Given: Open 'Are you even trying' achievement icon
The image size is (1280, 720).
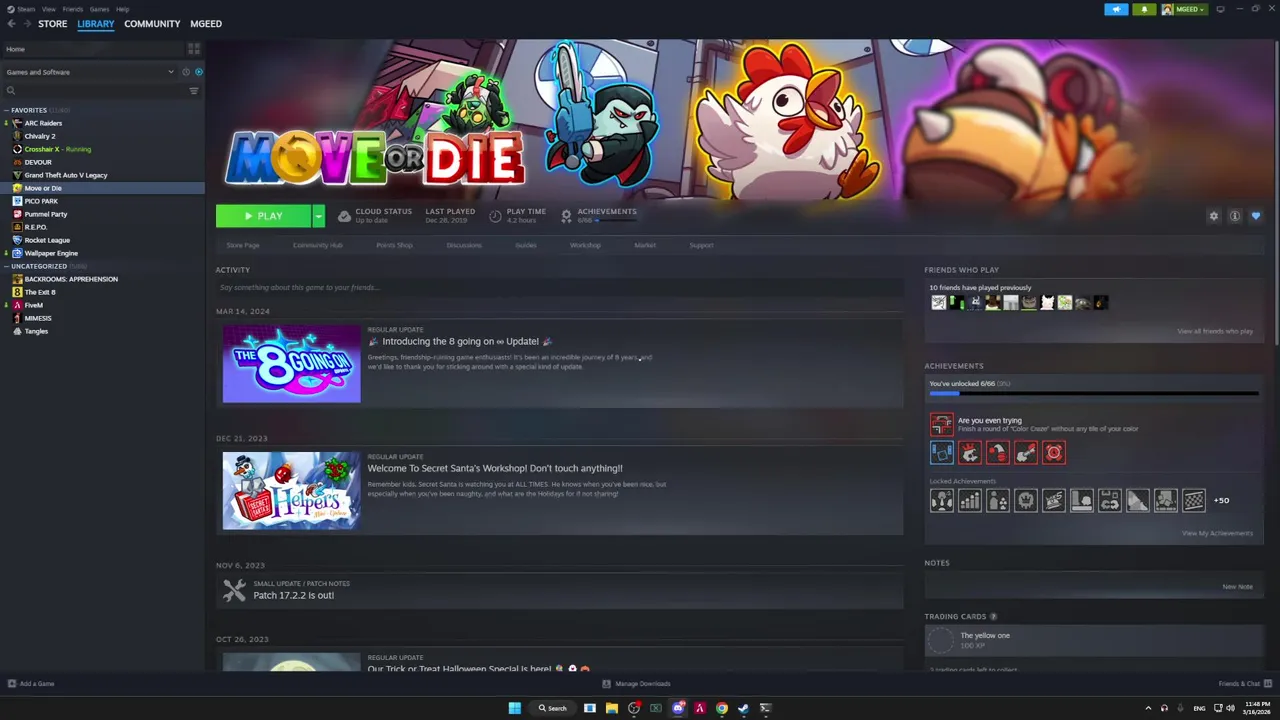Looking at the screenshot, I should click(942, 424).
